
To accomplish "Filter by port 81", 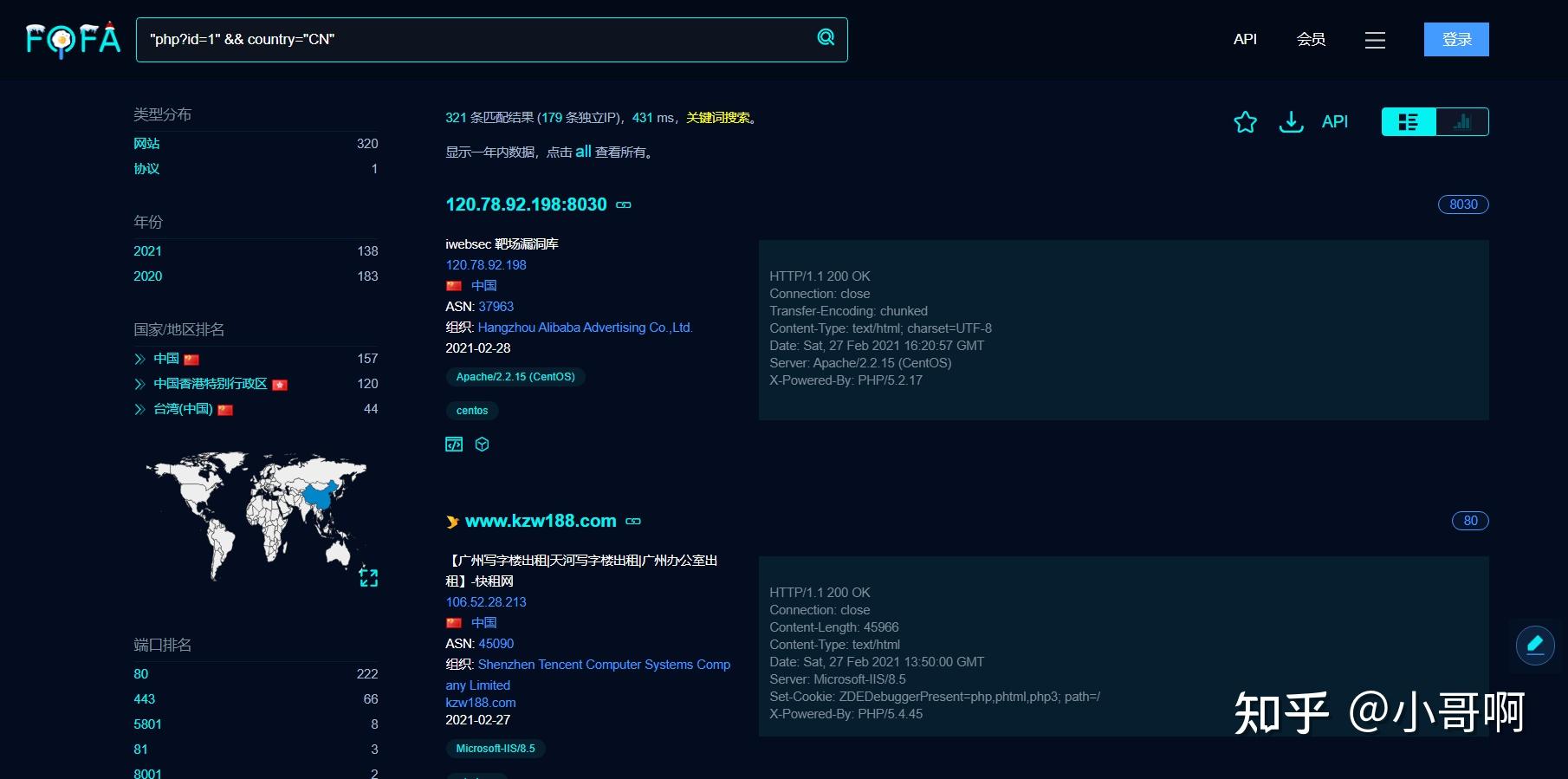I will point(140,750).
